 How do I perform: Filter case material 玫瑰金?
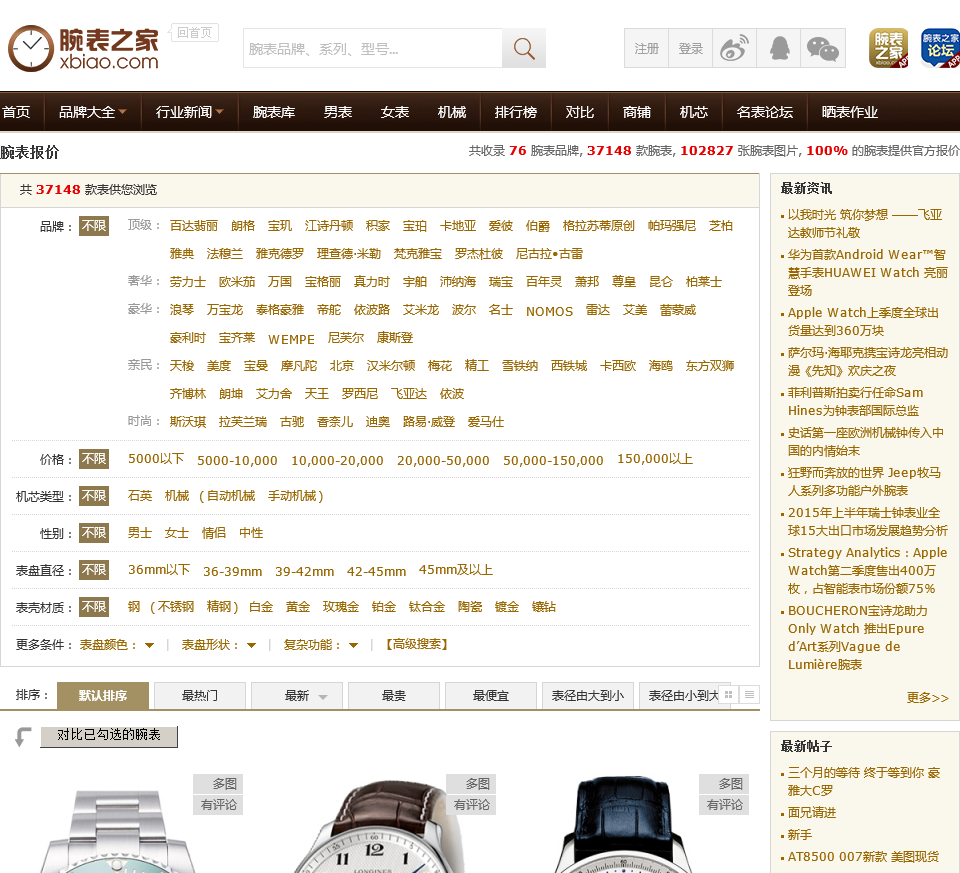coord(340,607)
